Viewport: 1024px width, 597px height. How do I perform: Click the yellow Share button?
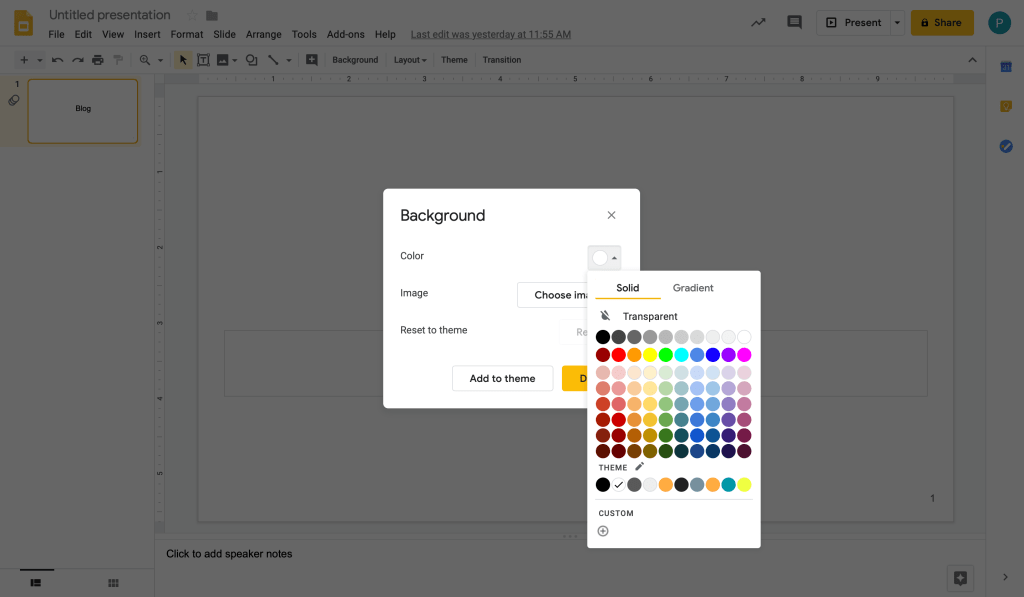pos(941,22)
